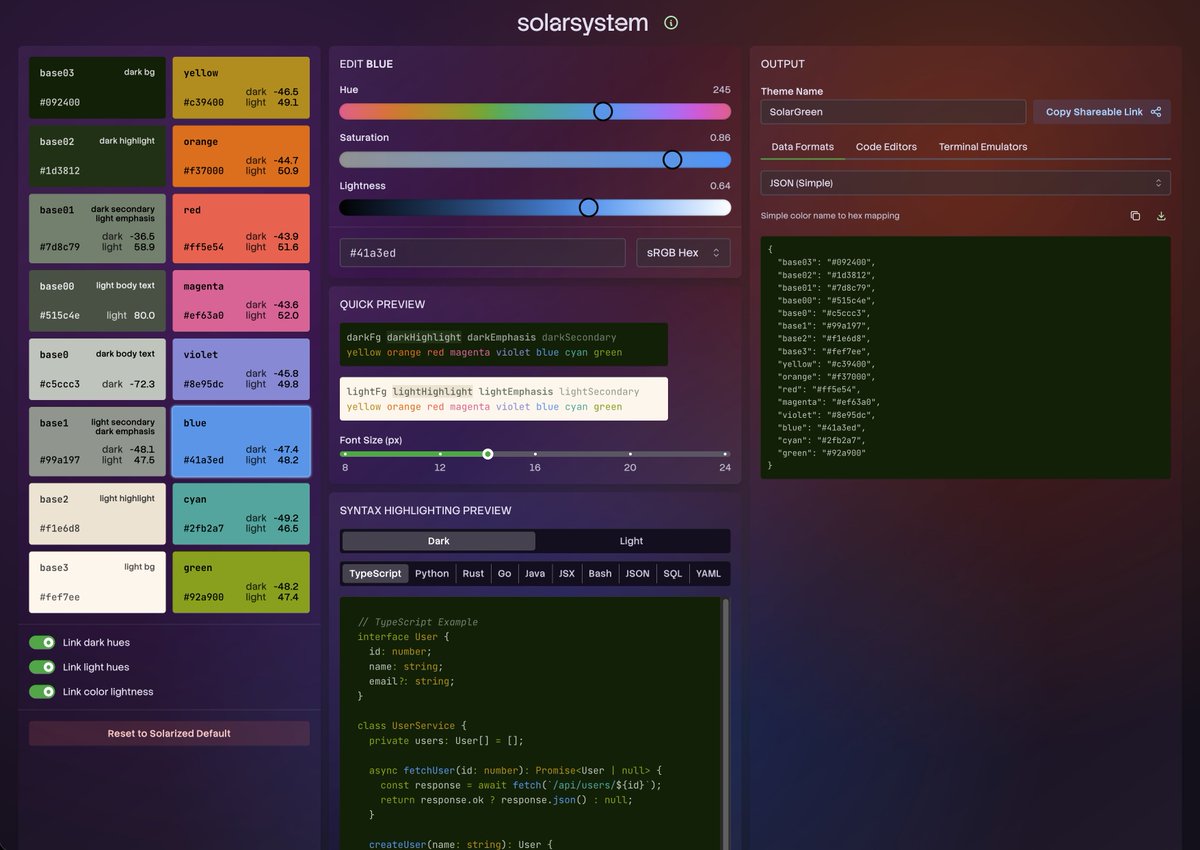The image size is (1200, 850).
Task: Select the green color swatch
Action: pyautogui.click(x=241, y=582)
